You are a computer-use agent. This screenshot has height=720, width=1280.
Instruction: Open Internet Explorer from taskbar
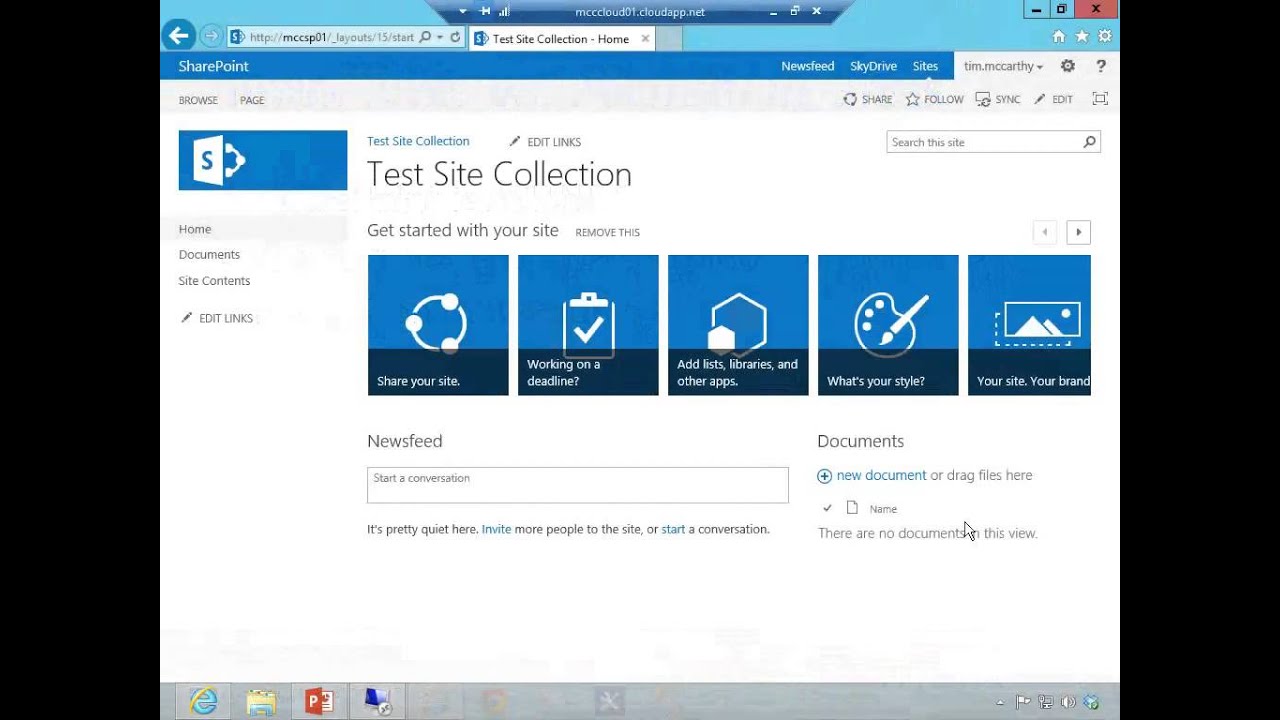click(203, 702)
